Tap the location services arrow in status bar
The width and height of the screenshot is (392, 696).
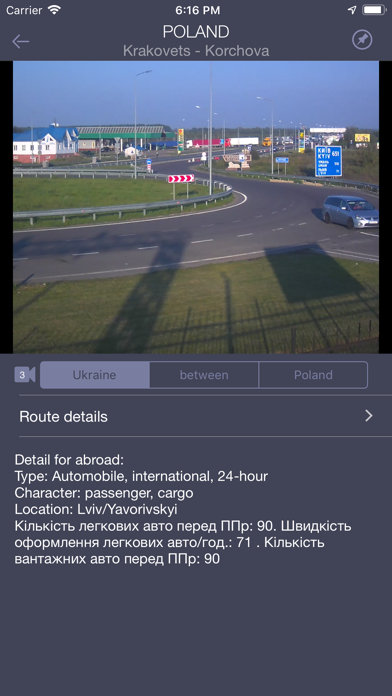352,10
